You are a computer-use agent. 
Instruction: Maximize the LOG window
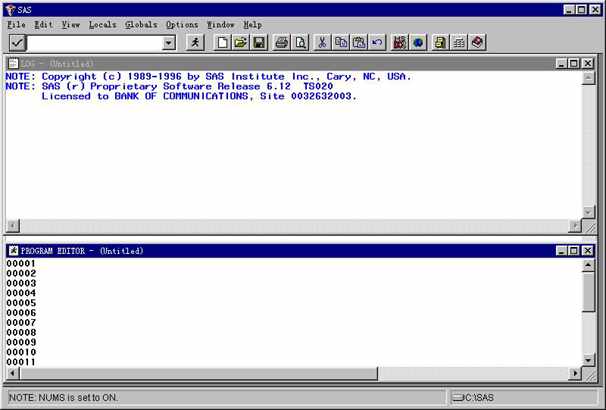tap(574, 63)
